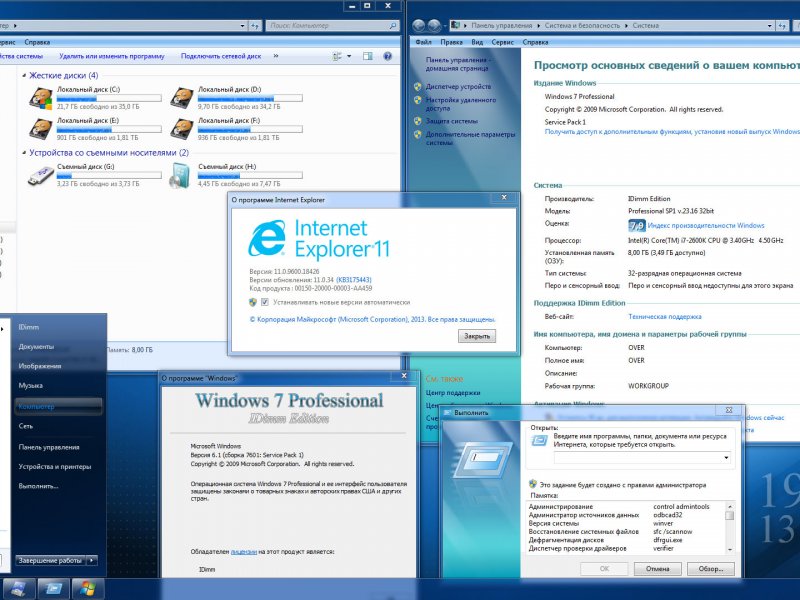Click Подключить сетевой диск toolbar button
Image resolution: width=800 pixels, height=600 pixels.
(221, 56)
